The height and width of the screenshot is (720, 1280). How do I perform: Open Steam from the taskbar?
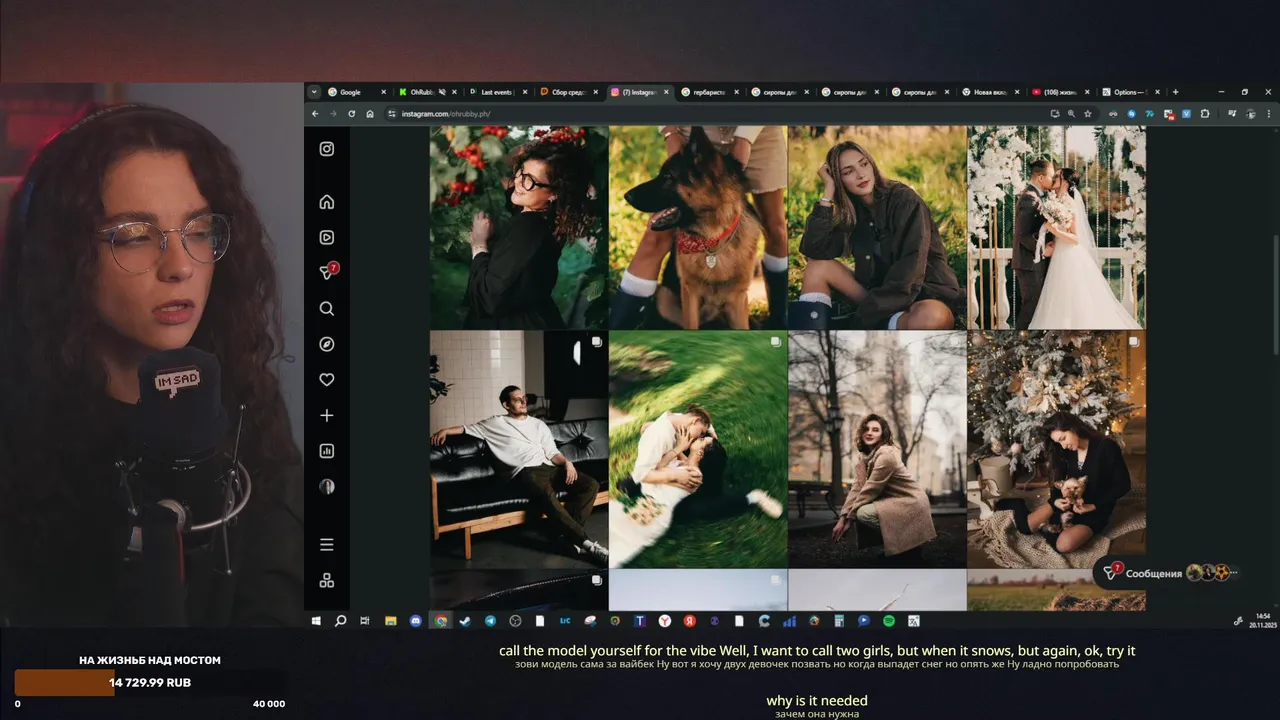tap(465, 621)
